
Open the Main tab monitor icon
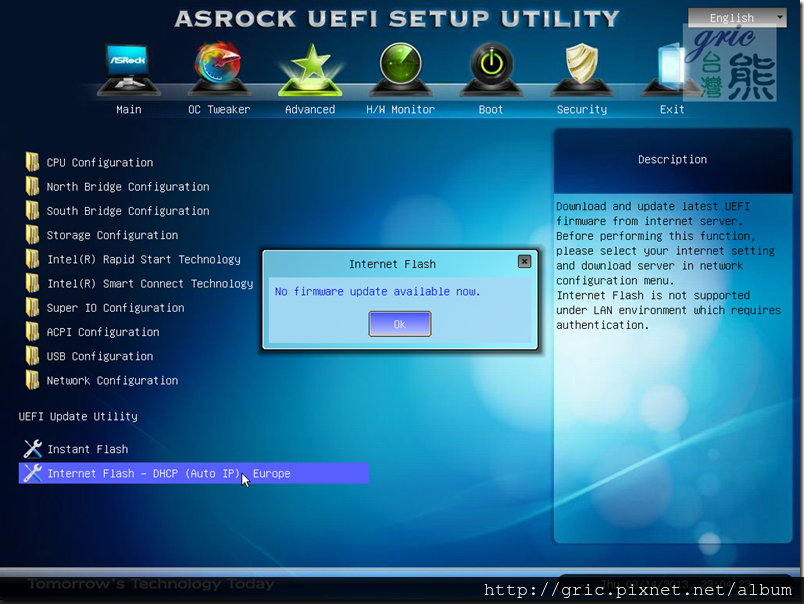(x=128, y=70)
